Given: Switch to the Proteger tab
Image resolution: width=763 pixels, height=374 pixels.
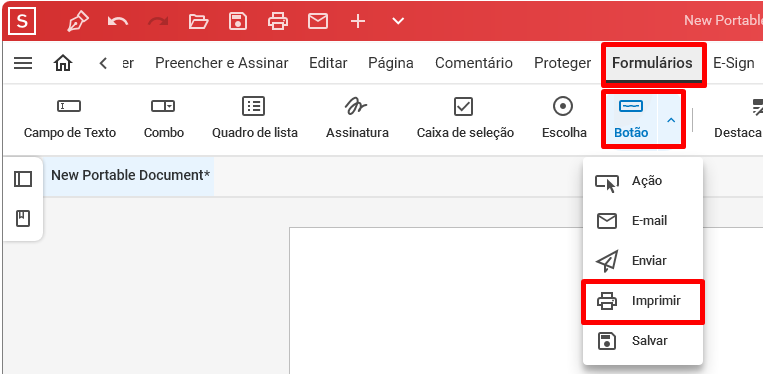Looking at the screenshot, I should [563, 63].
